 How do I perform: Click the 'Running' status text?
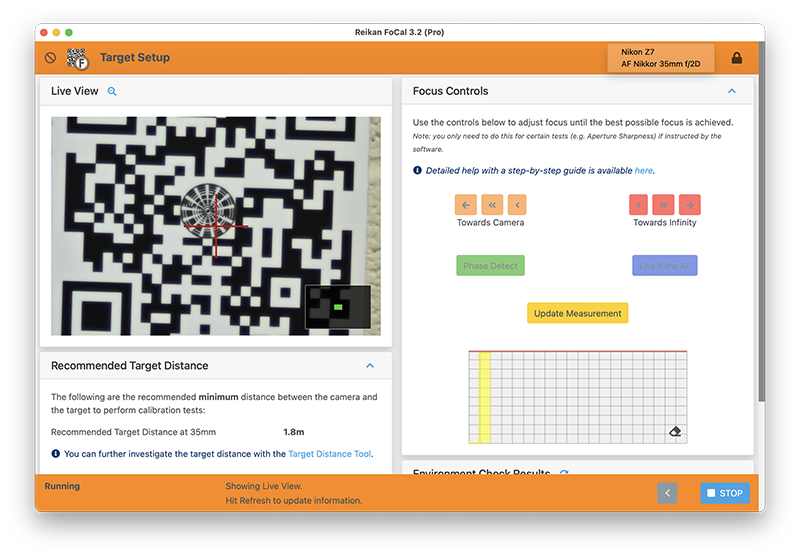click(x=62, y=486)
